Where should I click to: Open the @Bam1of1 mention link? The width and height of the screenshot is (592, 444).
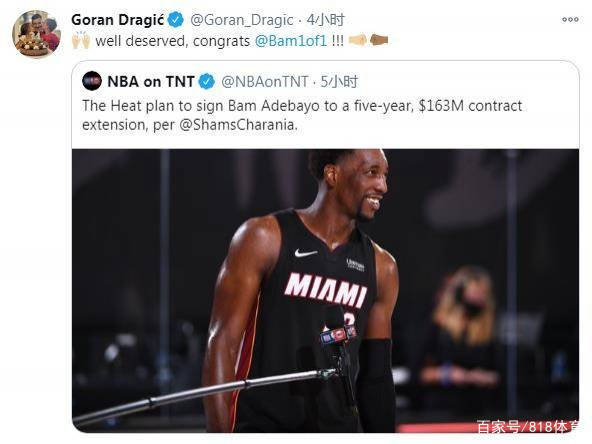(x=291, y=41)
